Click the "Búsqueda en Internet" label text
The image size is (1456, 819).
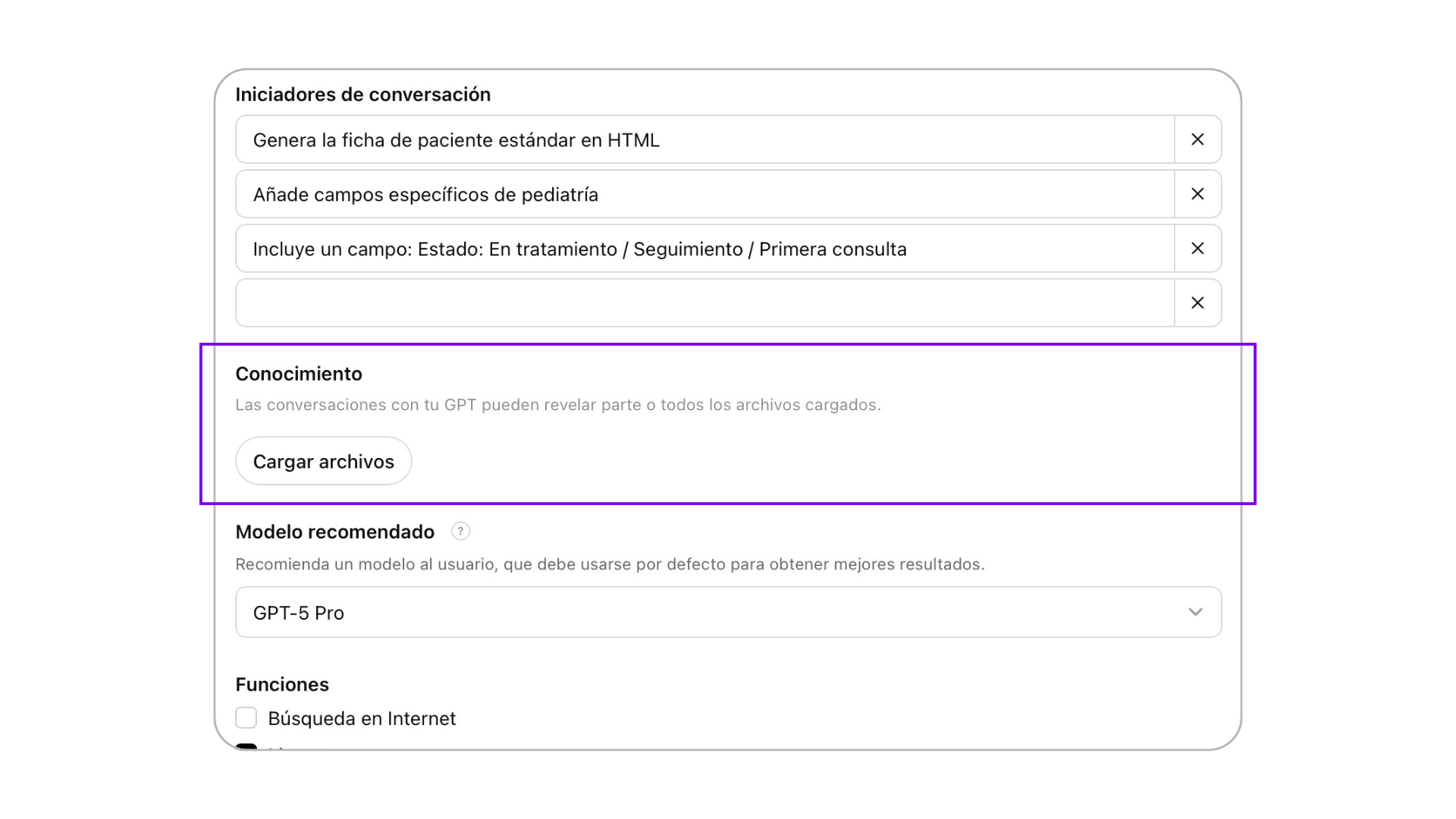(362, 719)
